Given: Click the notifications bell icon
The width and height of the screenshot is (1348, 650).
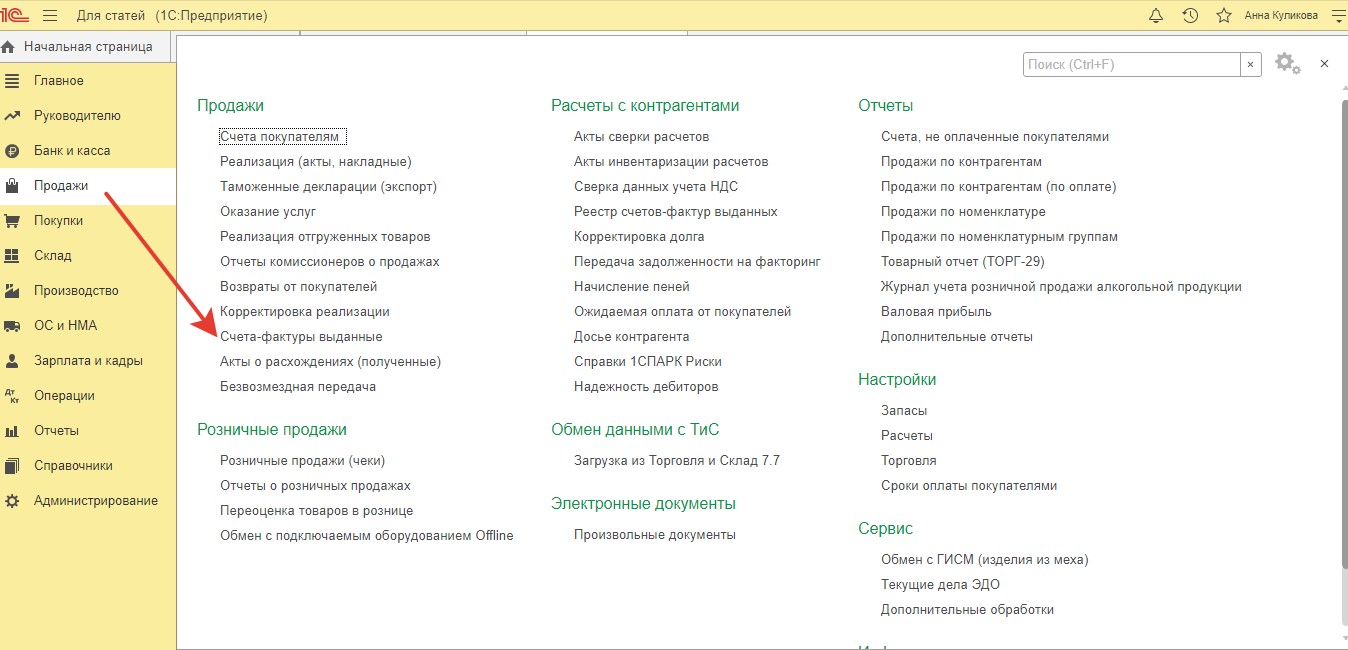Looking at the screenshot, I should coord(1156,16).
